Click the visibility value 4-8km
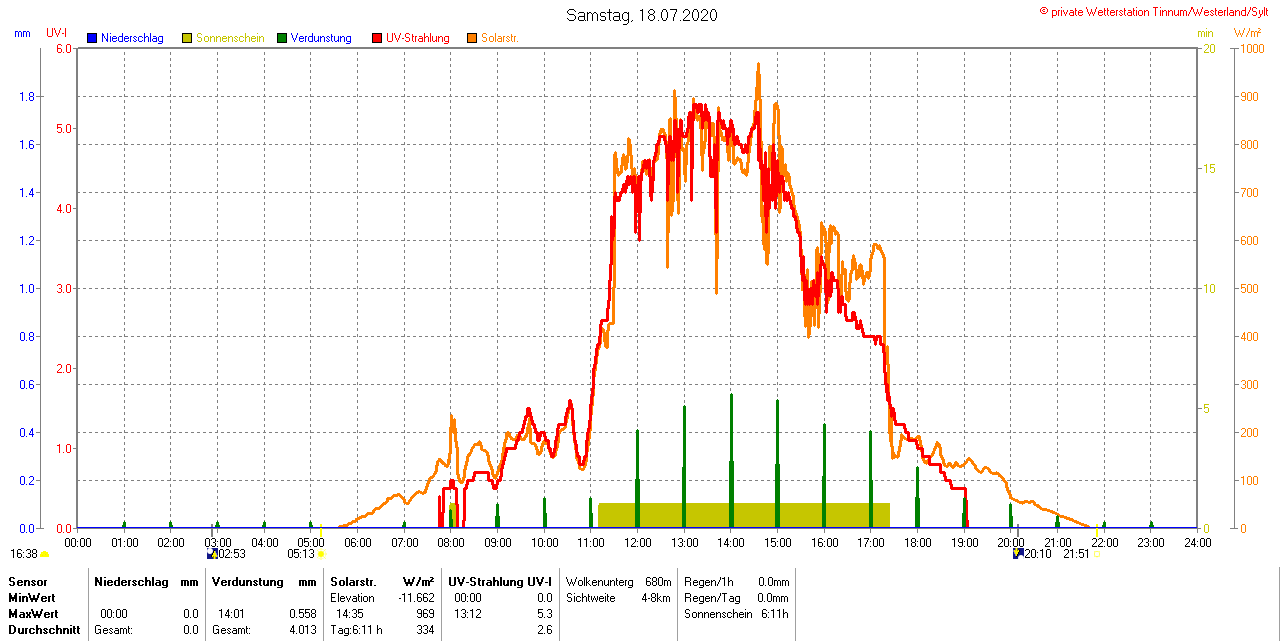Viewport: 1280px width, 641px height. tap(656, 598)
